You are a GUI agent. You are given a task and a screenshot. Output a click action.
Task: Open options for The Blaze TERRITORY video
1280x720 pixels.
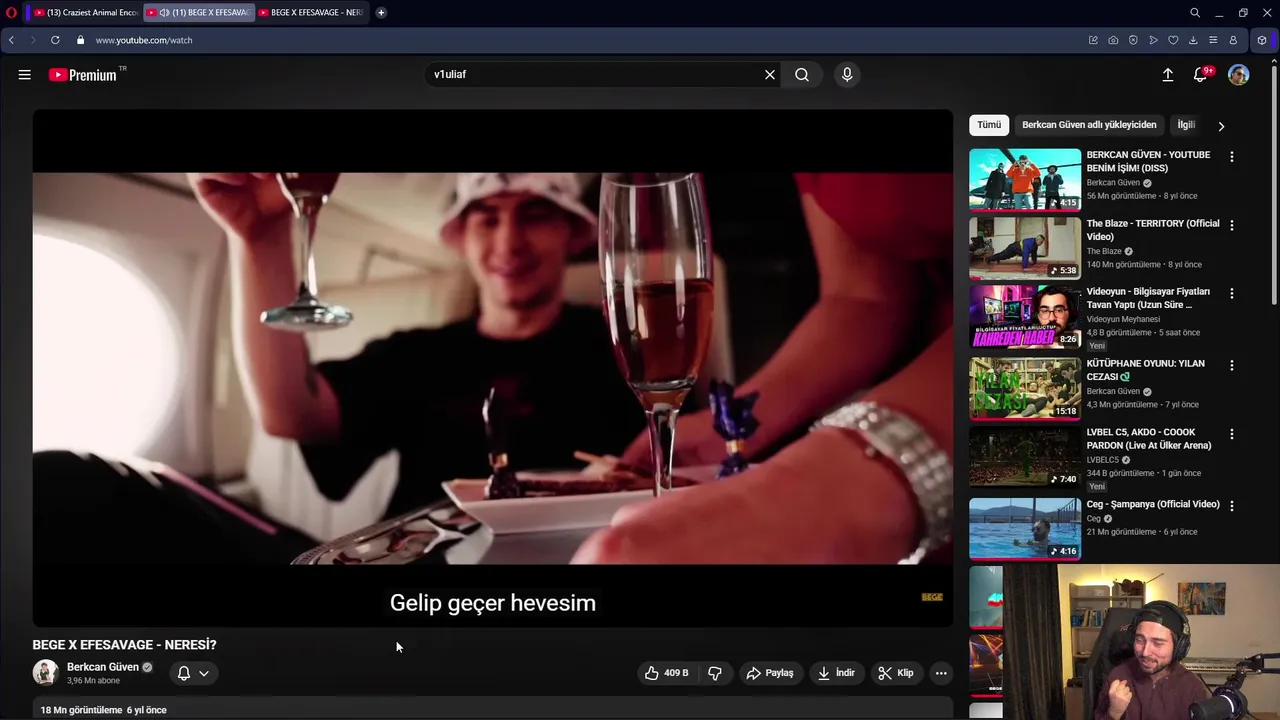pos(1232,225)
